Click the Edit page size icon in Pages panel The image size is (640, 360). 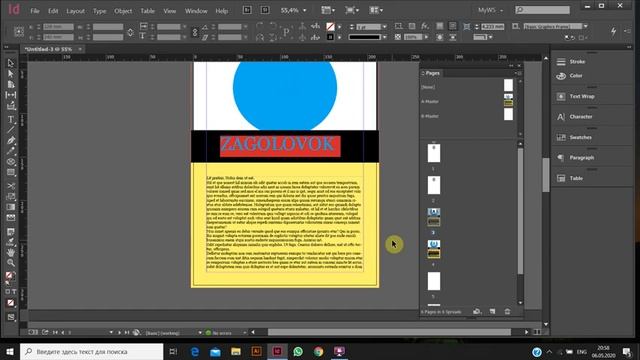(477, 311)
